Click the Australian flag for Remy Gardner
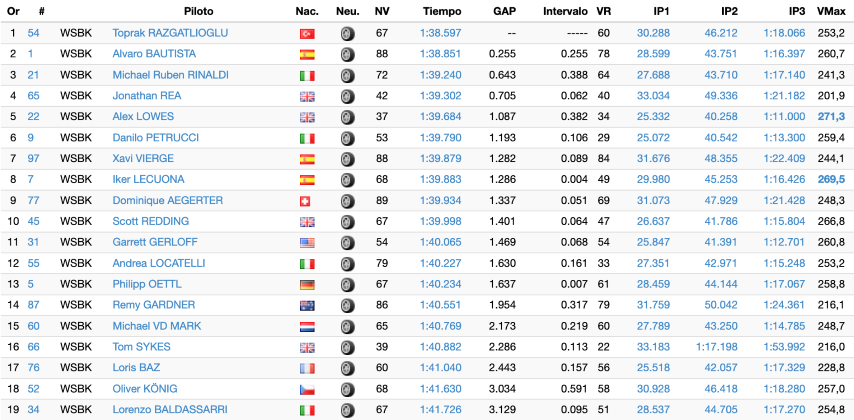The height and width of the screenshot is (420, 854). pos(307,306)
